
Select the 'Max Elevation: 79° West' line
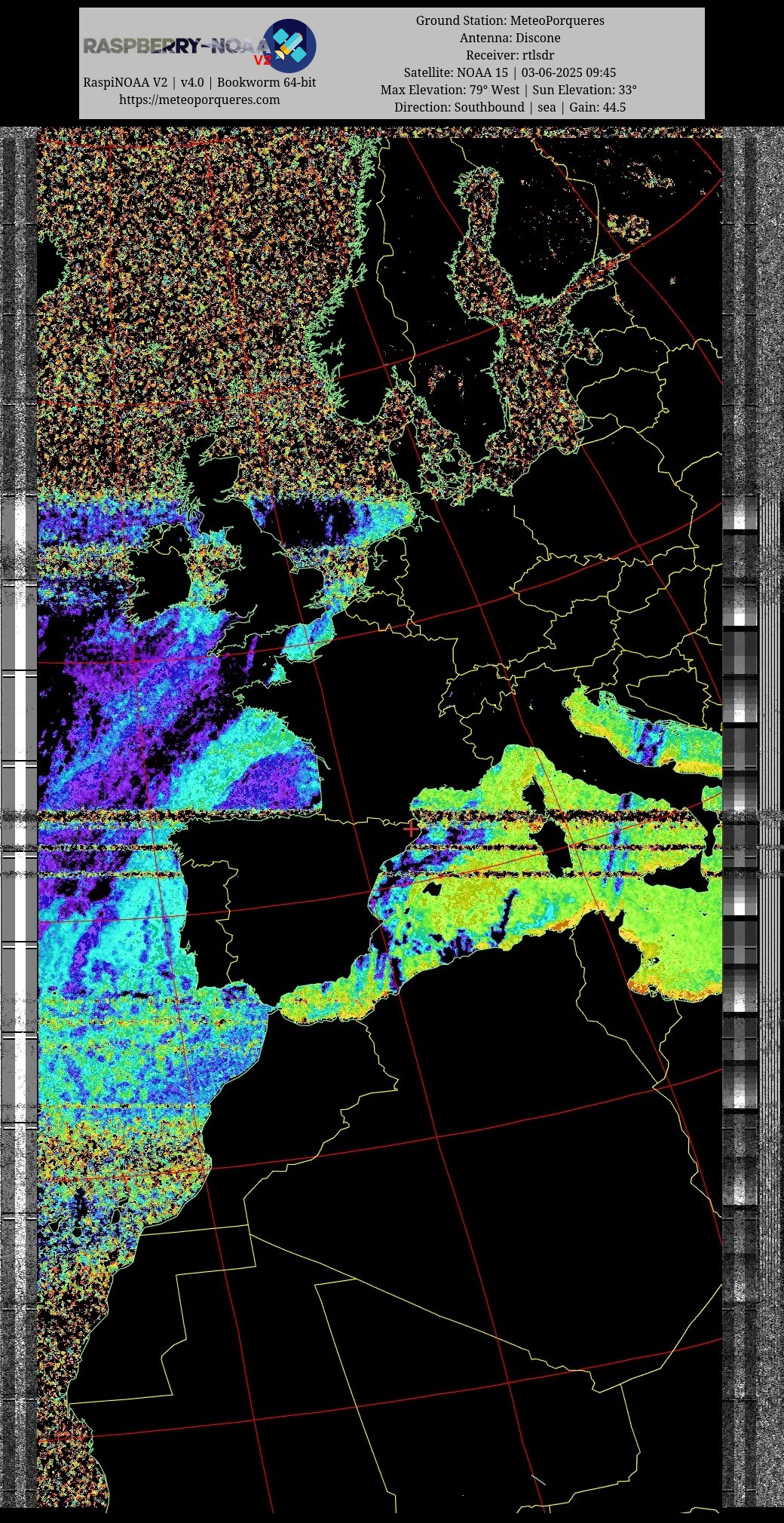coord(509,90)
